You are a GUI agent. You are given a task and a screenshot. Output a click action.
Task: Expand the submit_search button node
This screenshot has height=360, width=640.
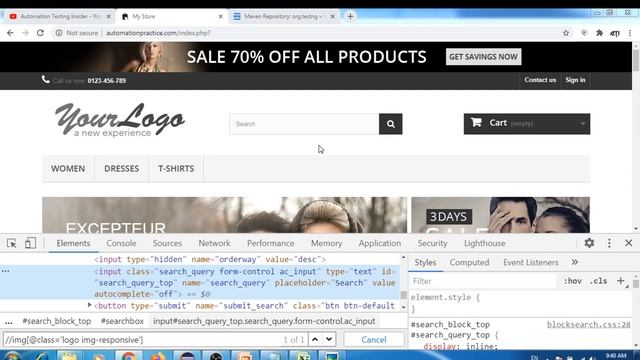point(89,305)
